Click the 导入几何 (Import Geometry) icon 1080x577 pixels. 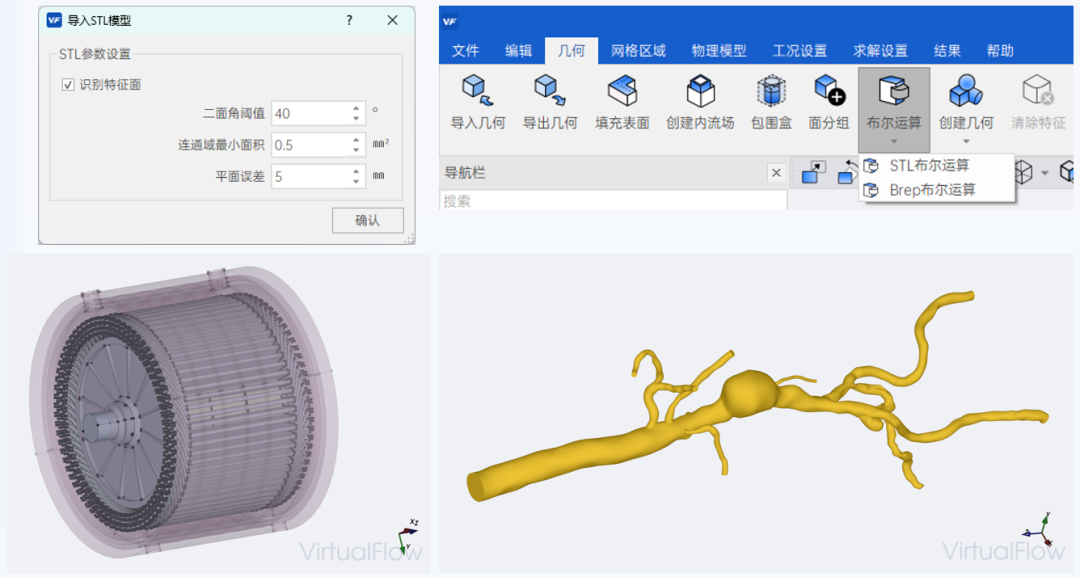(x=477, y=92)
